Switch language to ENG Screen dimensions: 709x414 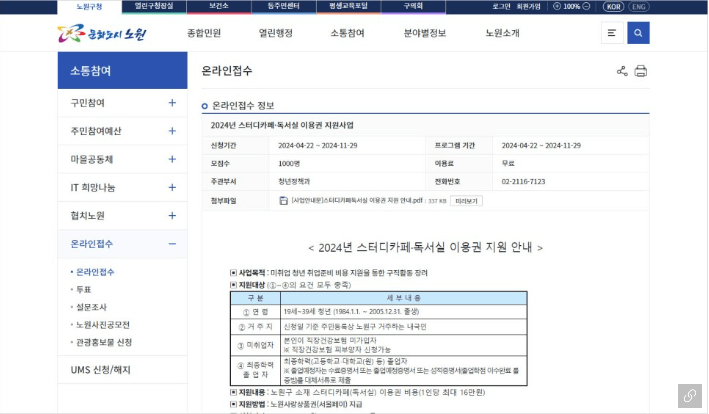coord(638,6)
